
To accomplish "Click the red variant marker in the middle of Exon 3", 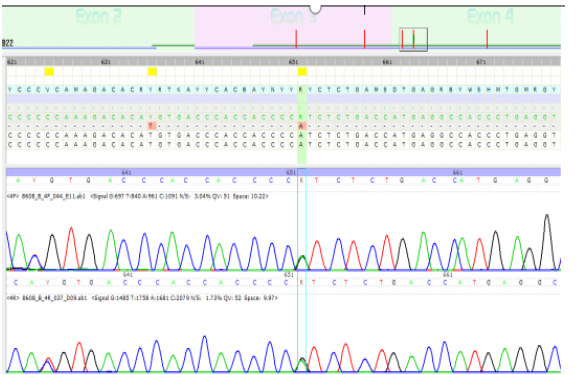I will (296, 39).
